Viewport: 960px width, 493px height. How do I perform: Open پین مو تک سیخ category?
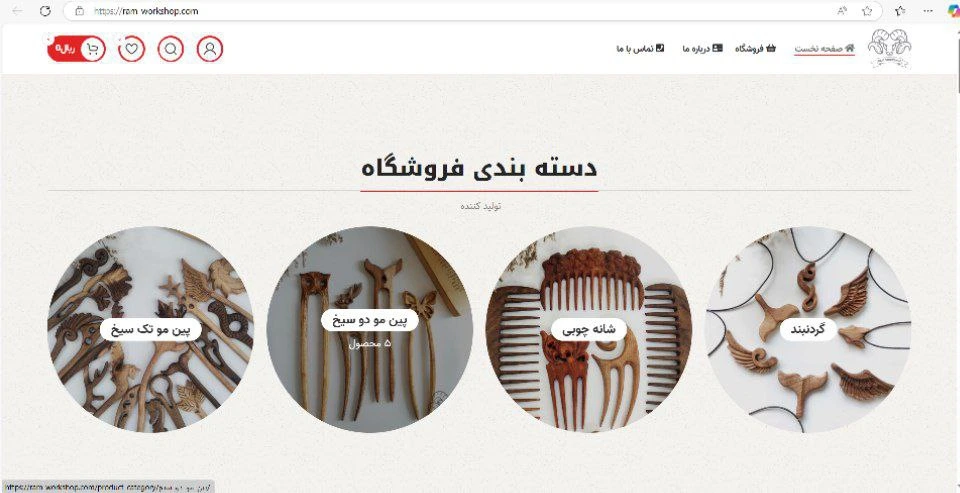(151, 329)
